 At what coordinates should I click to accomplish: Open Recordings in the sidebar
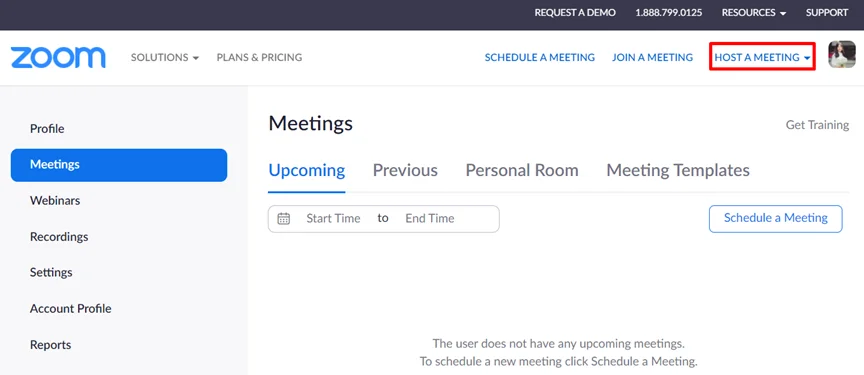(59, 237)
